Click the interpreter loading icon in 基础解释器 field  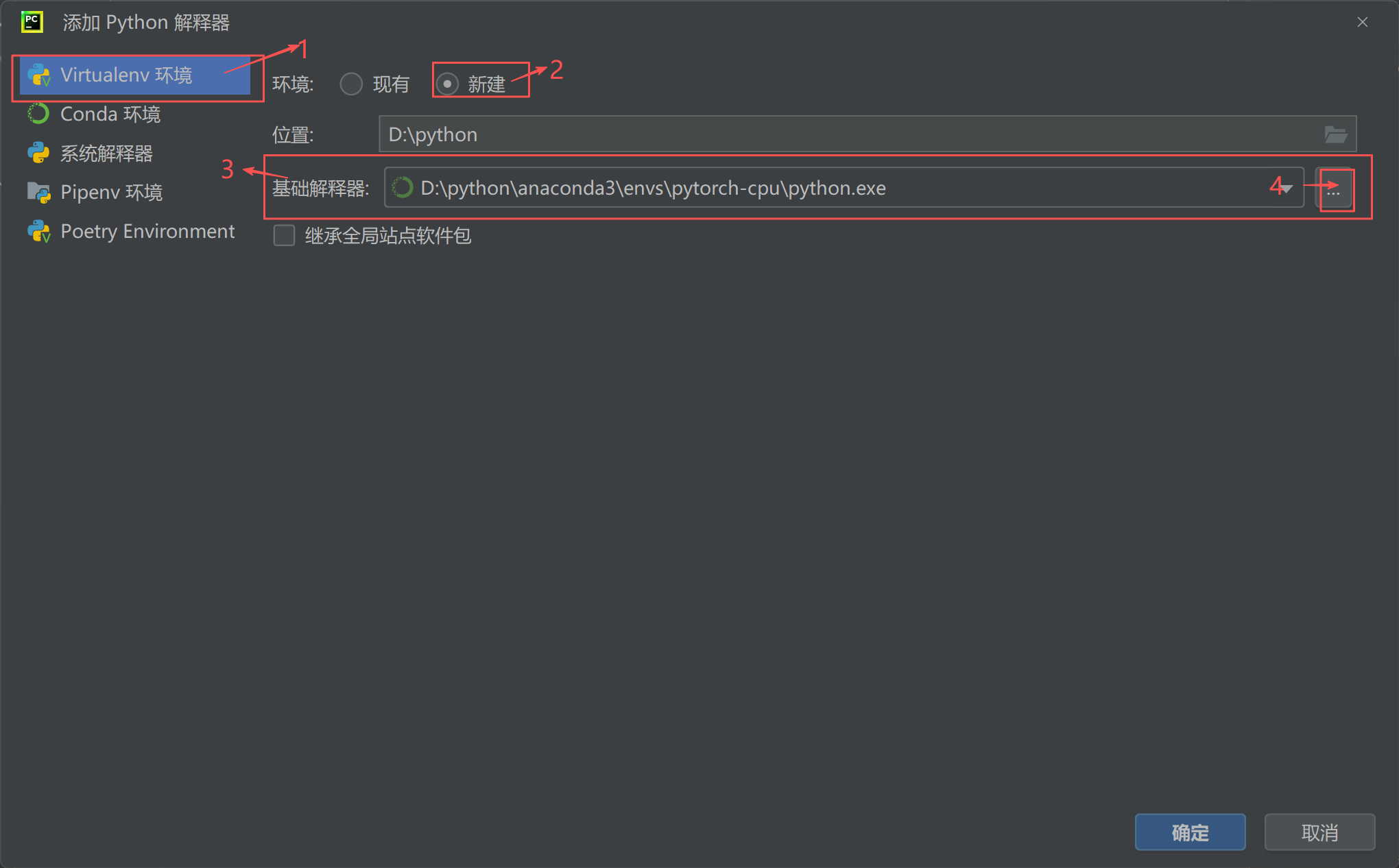[402, 187]
